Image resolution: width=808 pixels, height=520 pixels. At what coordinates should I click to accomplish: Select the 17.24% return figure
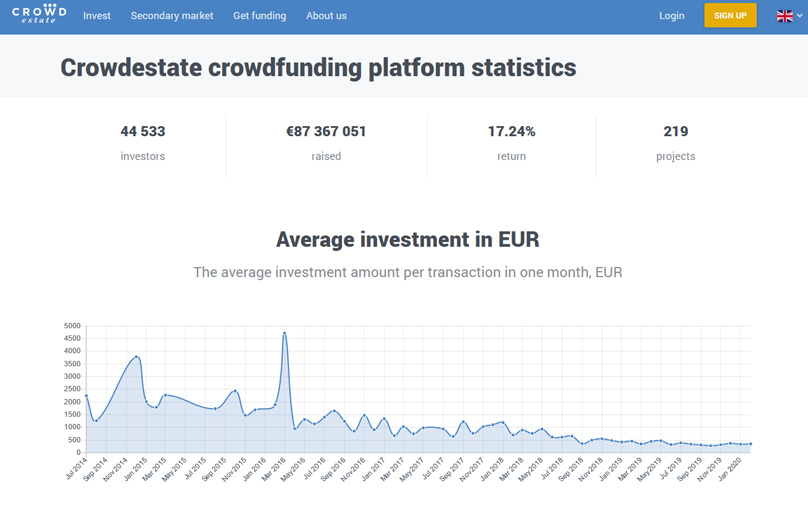coord(511,131)
